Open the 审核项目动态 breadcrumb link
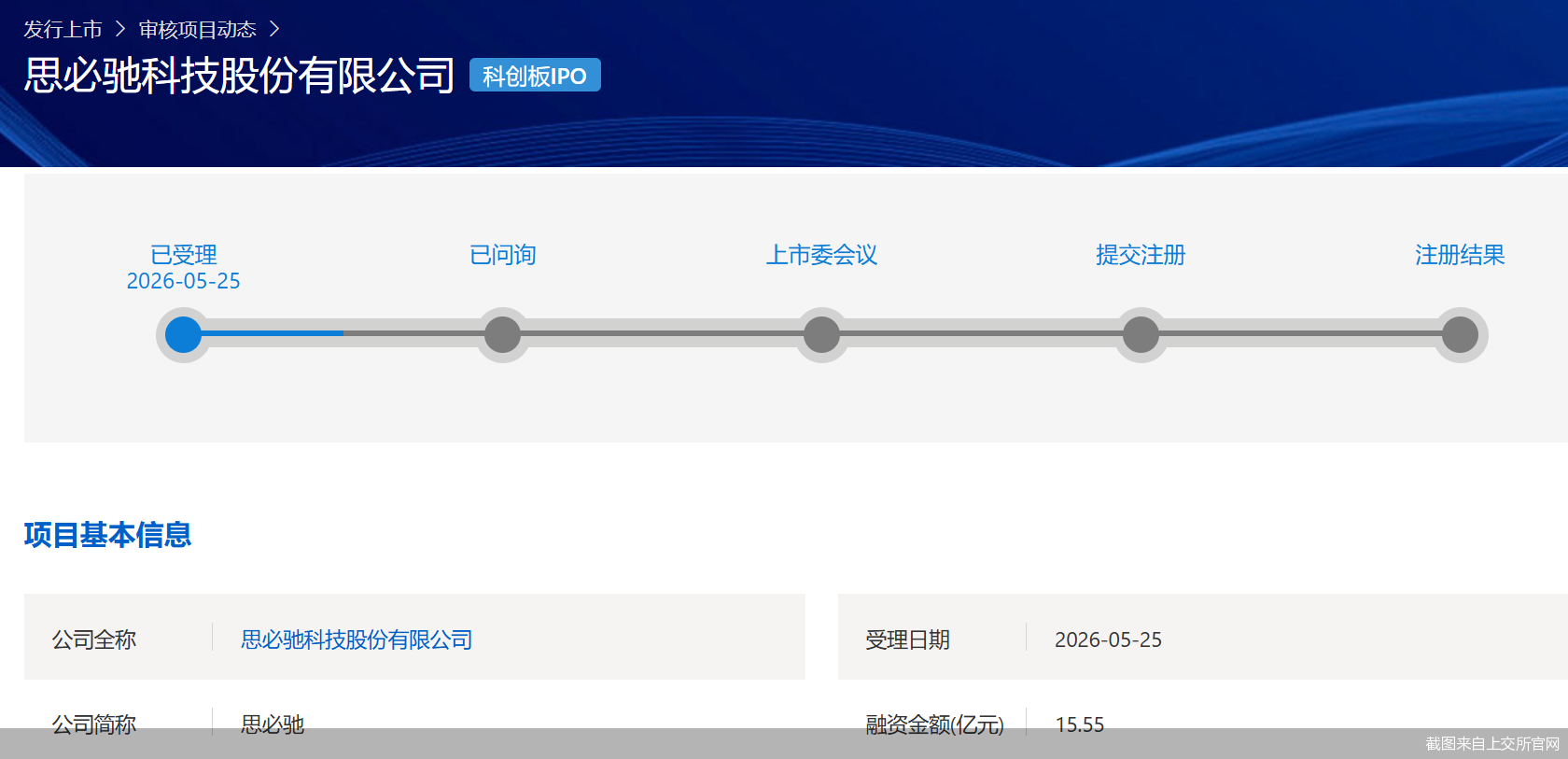The height and width of the screenshot is (759, 1568). 197,30
